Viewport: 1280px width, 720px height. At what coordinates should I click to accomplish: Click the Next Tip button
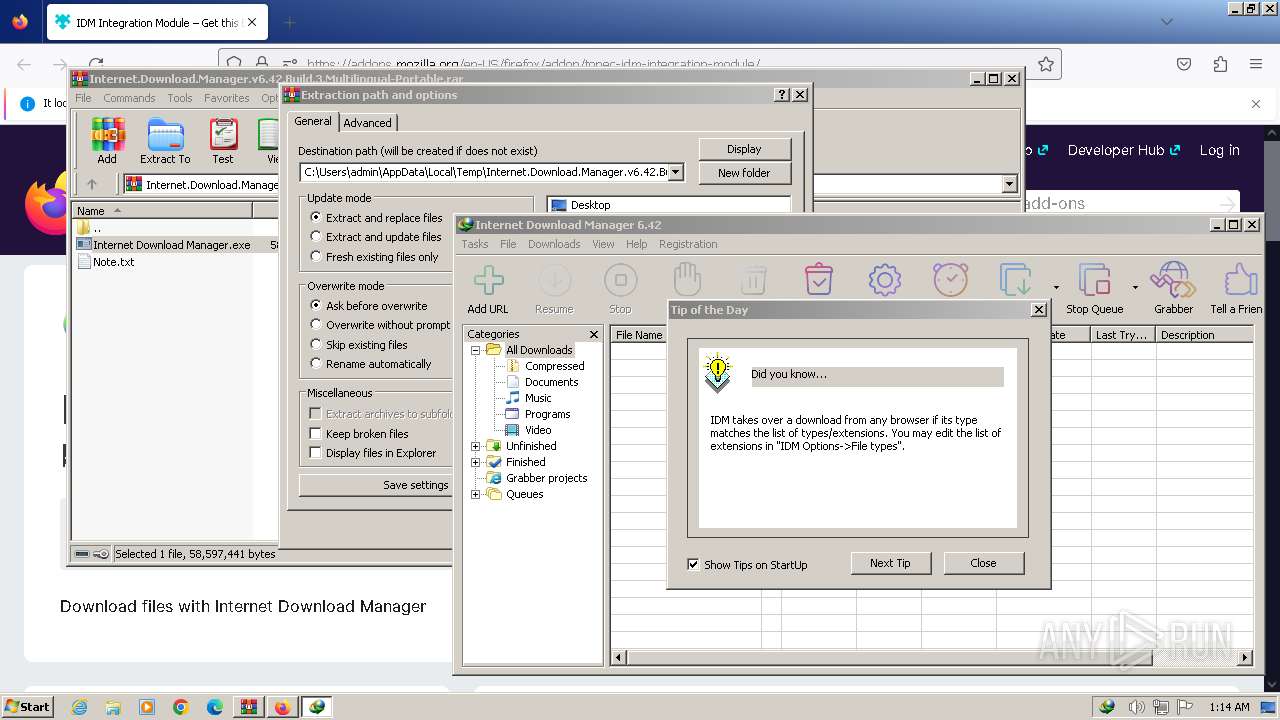890,563
